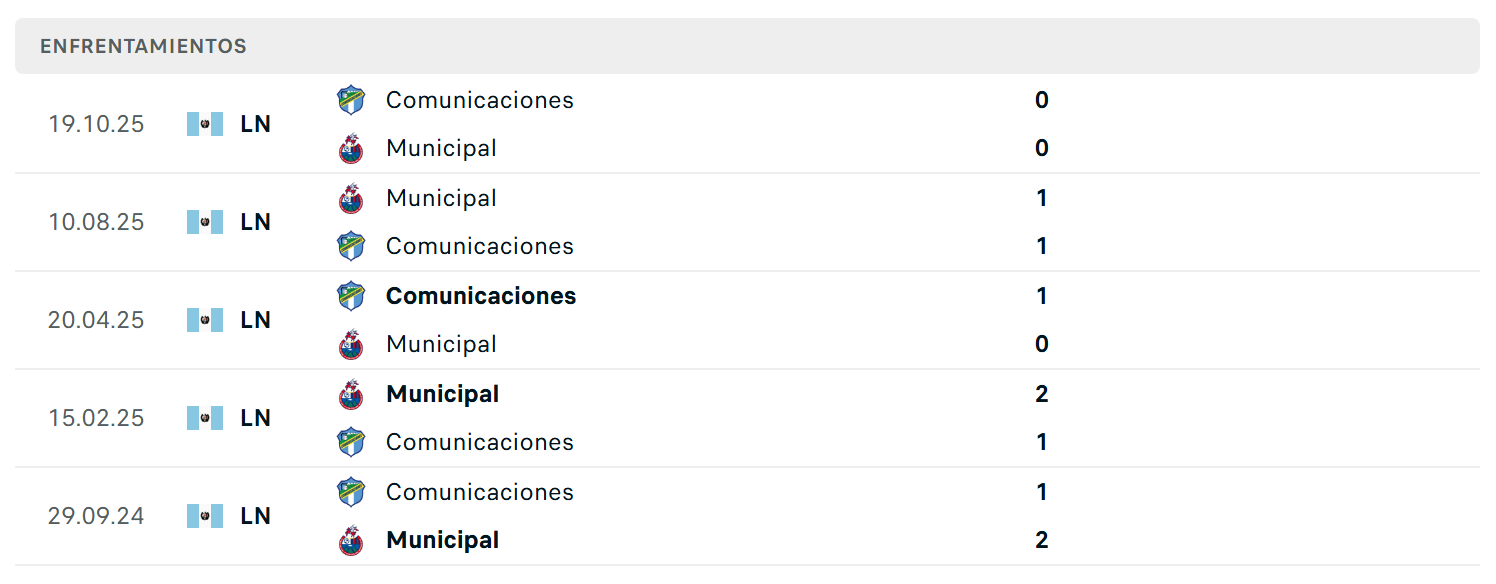Select LN league label for 10.08.25 match

[x=256, y=222]
